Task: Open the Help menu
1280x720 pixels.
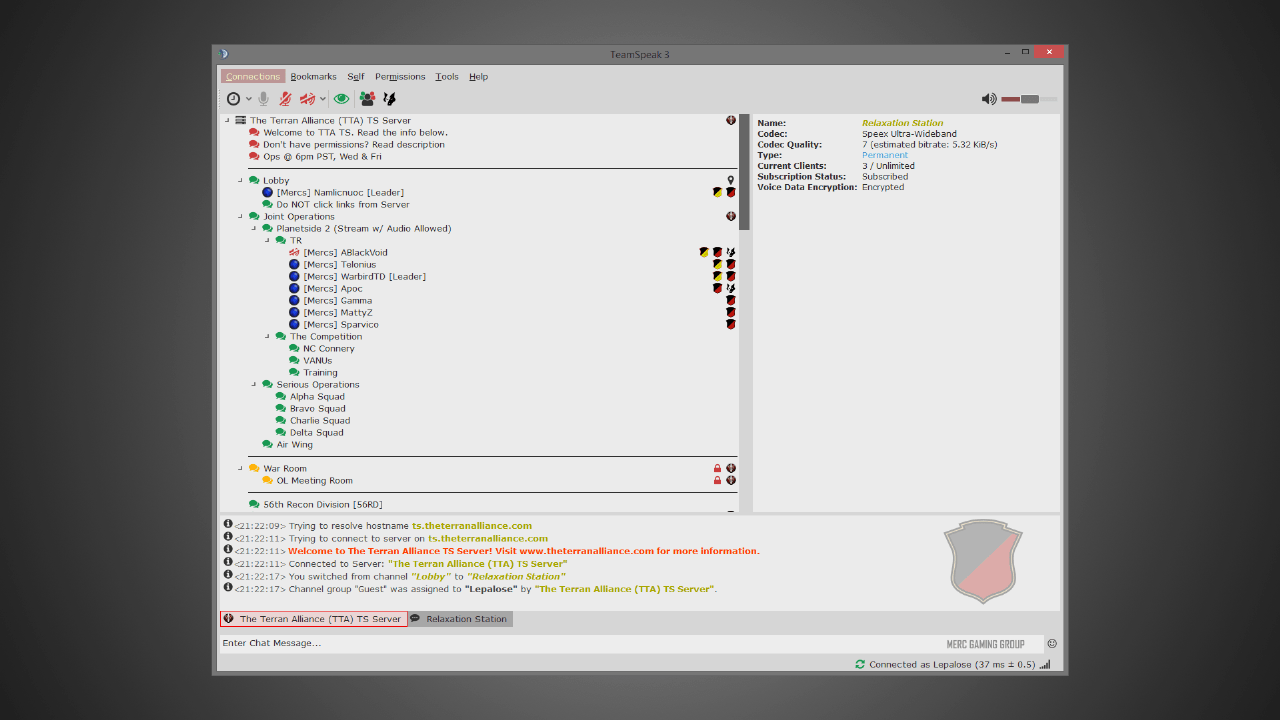Action: click(x=479, y=76)
